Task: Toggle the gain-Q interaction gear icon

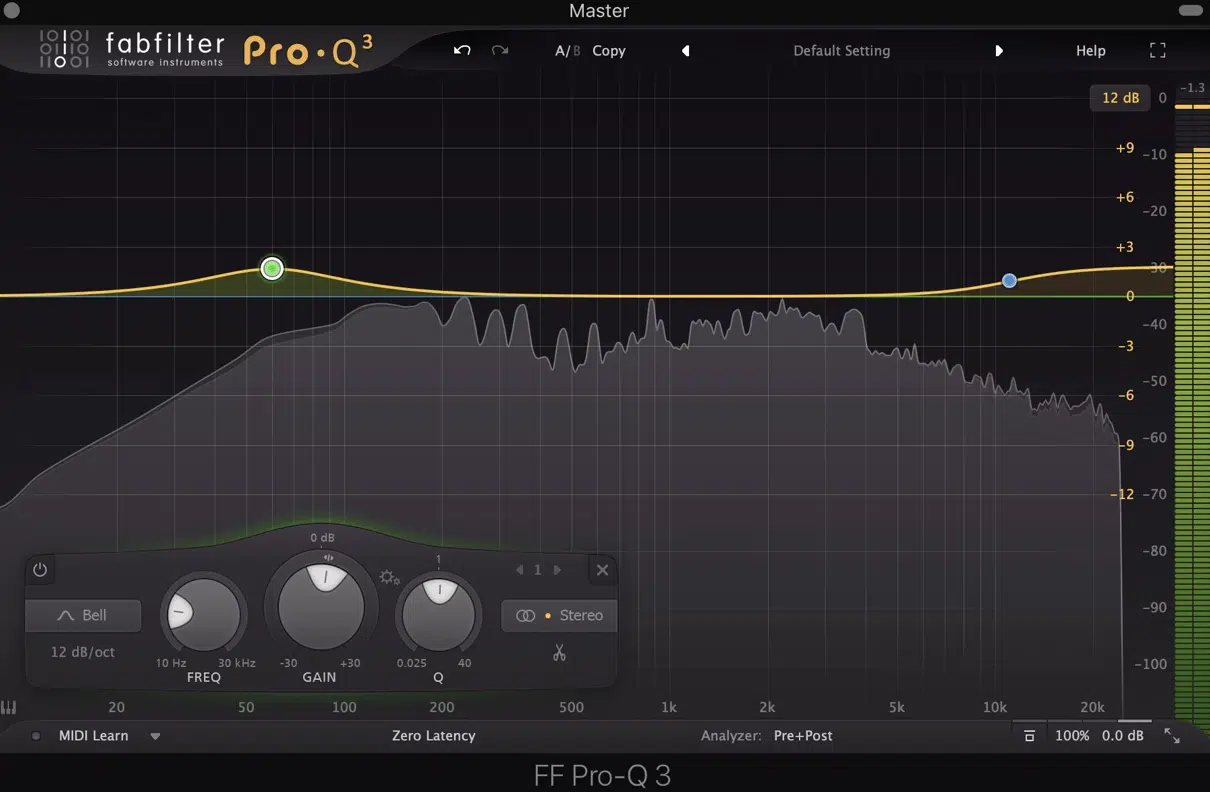Action: coord(389,577)
